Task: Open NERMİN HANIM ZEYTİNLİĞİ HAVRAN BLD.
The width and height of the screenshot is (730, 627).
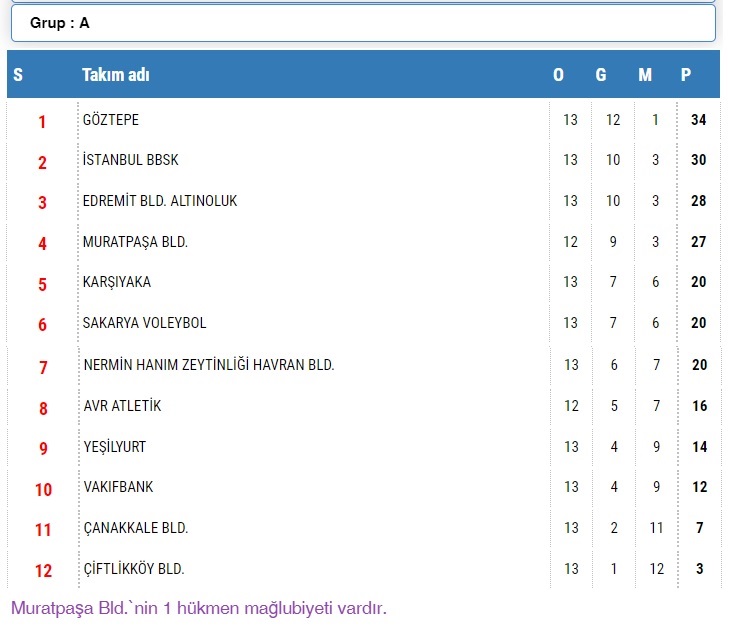Action: click(x=208, y=365)
